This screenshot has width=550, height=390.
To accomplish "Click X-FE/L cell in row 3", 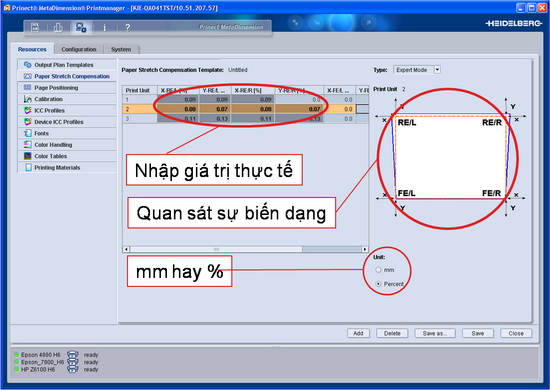I will pos(339,119).
